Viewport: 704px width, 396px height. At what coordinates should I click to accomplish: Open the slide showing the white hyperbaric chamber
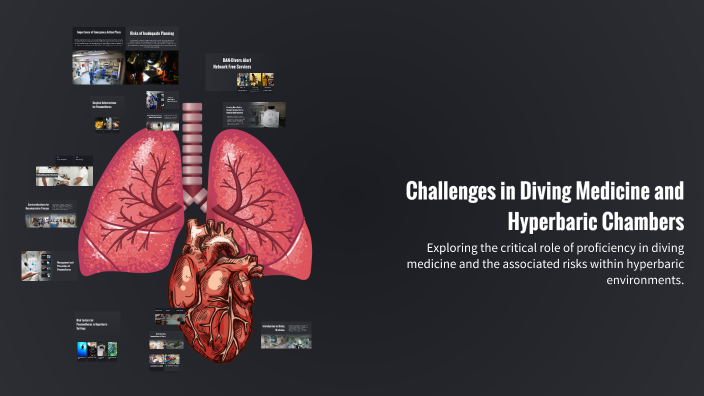point(254,114)
